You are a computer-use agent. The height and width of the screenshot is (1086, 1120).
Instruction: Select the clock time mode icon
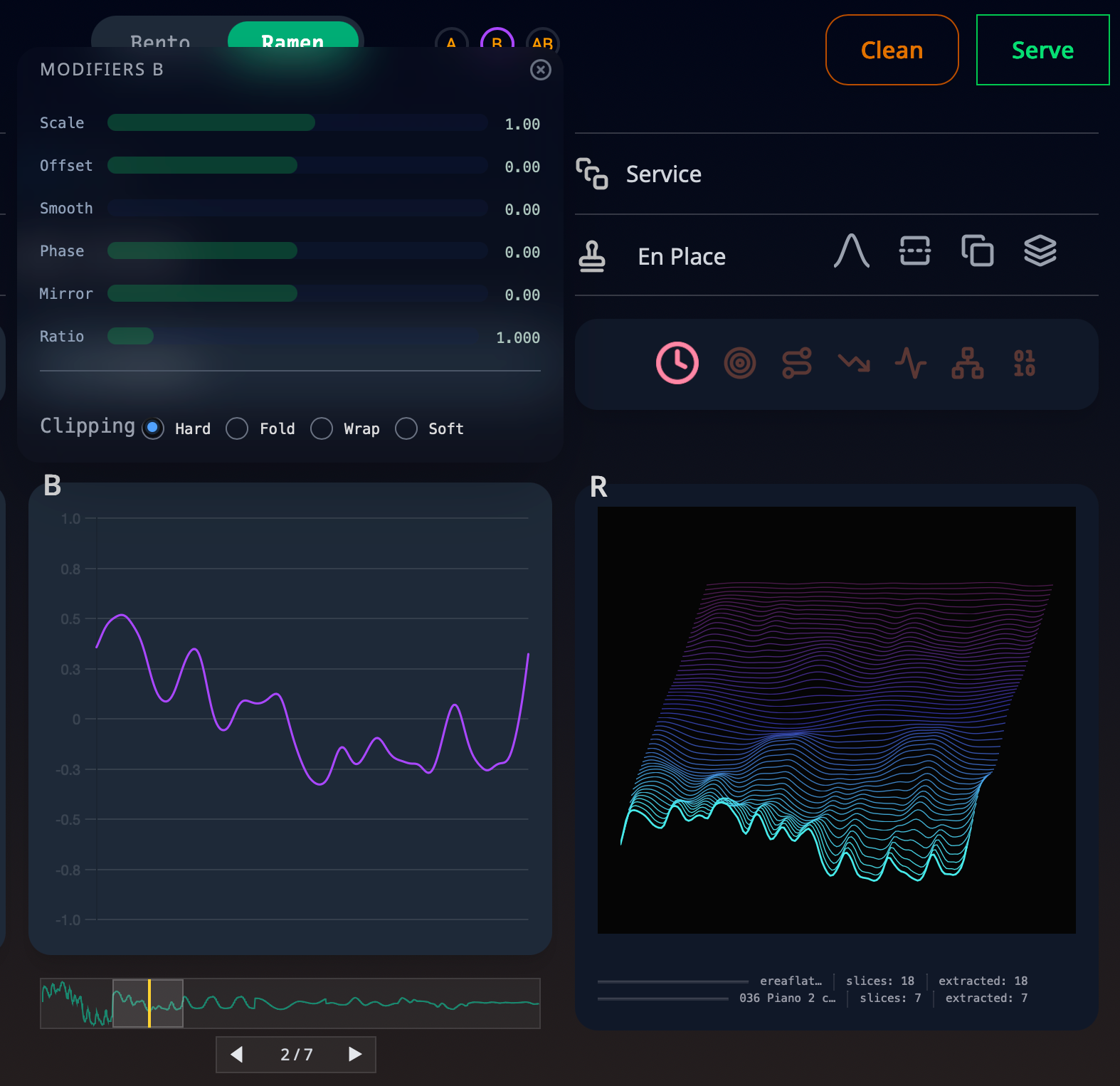(677, 363)
